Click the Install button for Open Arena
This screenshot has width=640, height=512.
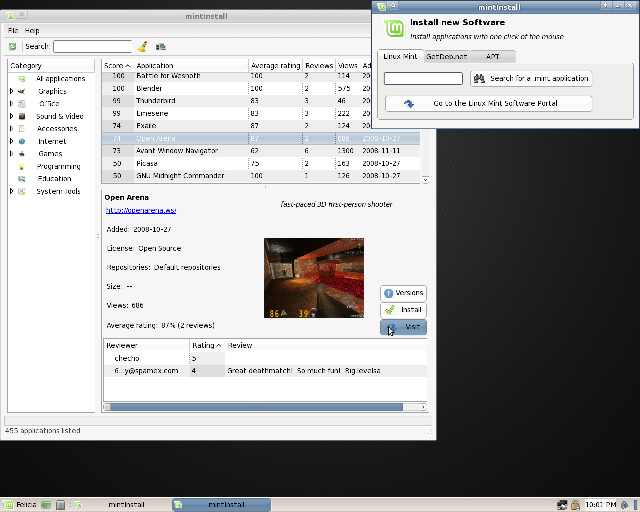(x=404, y=310)
